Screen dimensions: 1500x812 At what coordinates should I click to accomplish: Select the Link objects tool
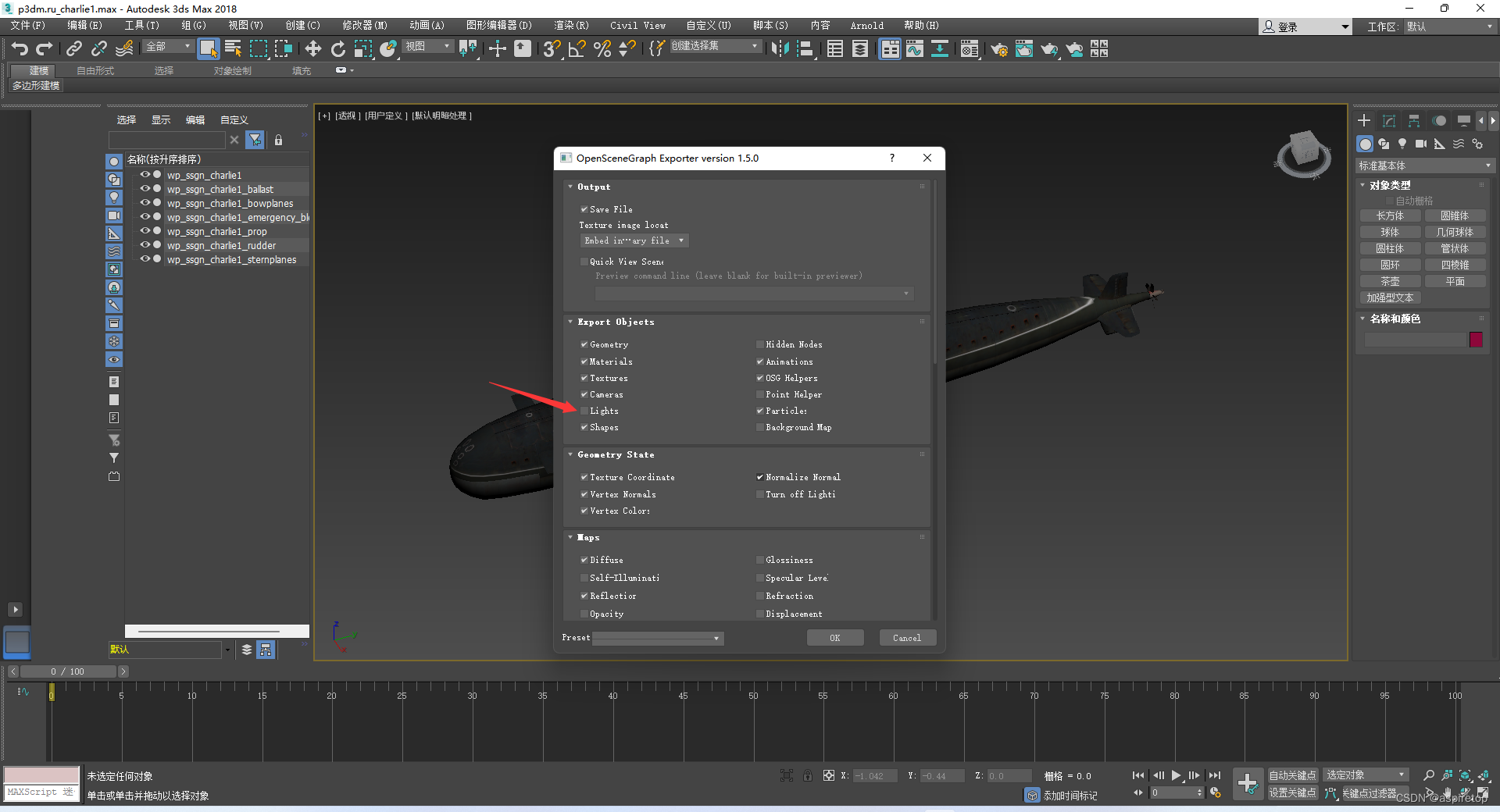tap(73, 49)
